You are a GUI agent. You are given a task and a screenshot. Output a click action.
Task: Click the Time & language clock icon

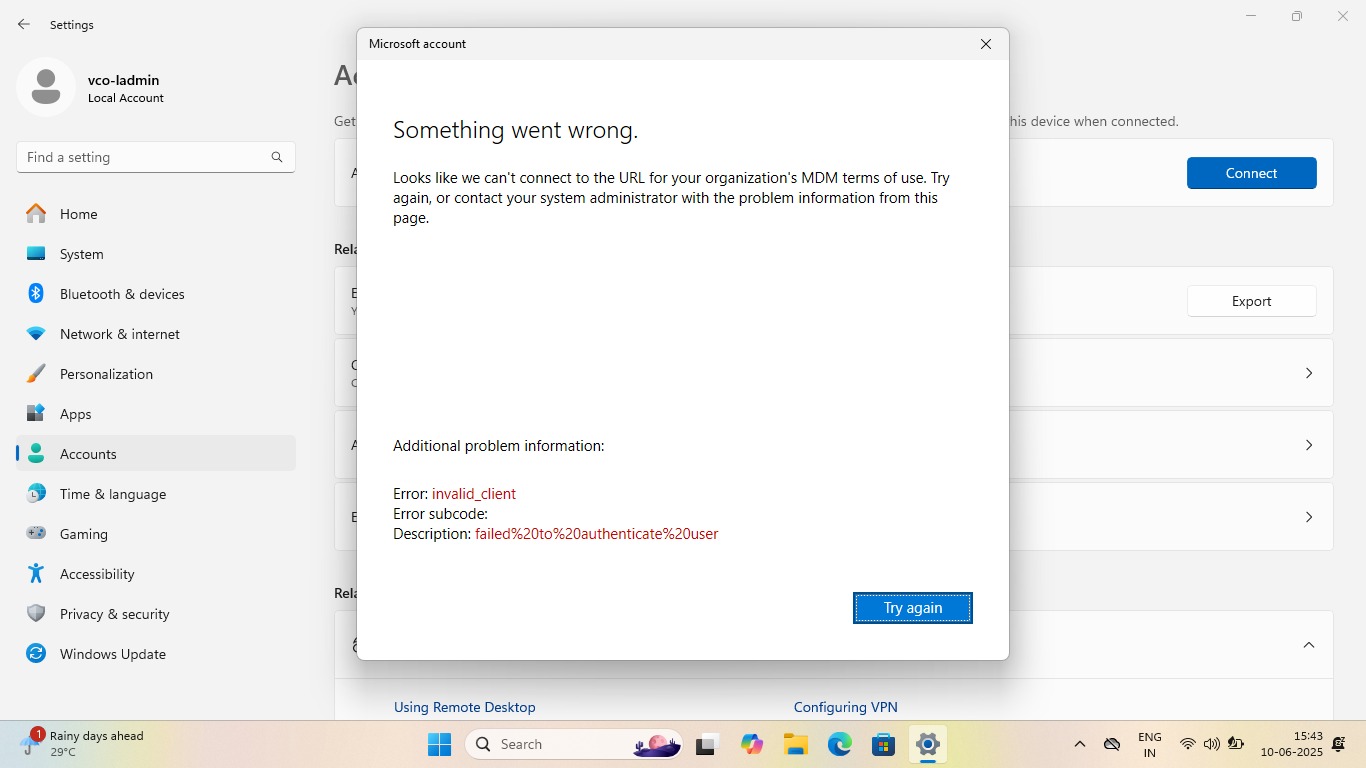click(36, 493)
